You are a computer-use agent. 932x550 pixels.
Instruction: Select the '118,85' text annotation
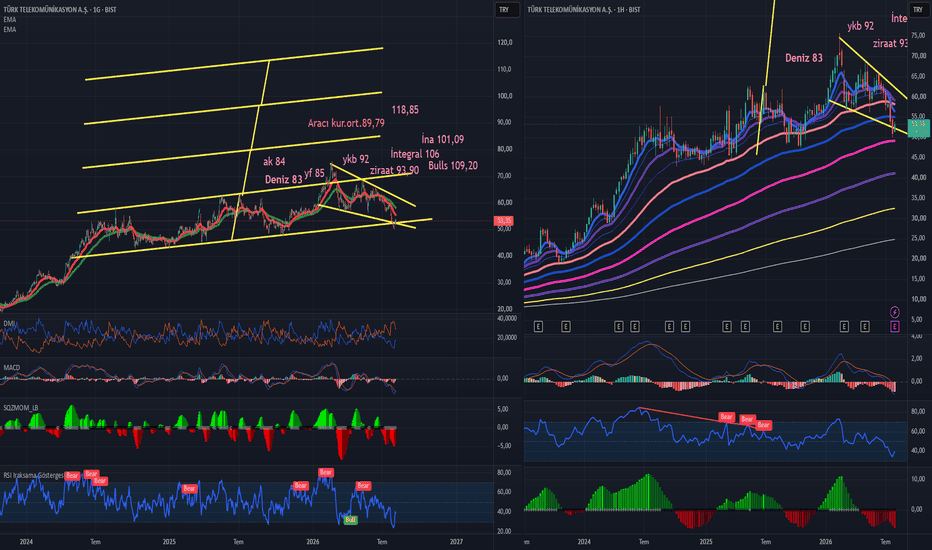pos(405,110)
